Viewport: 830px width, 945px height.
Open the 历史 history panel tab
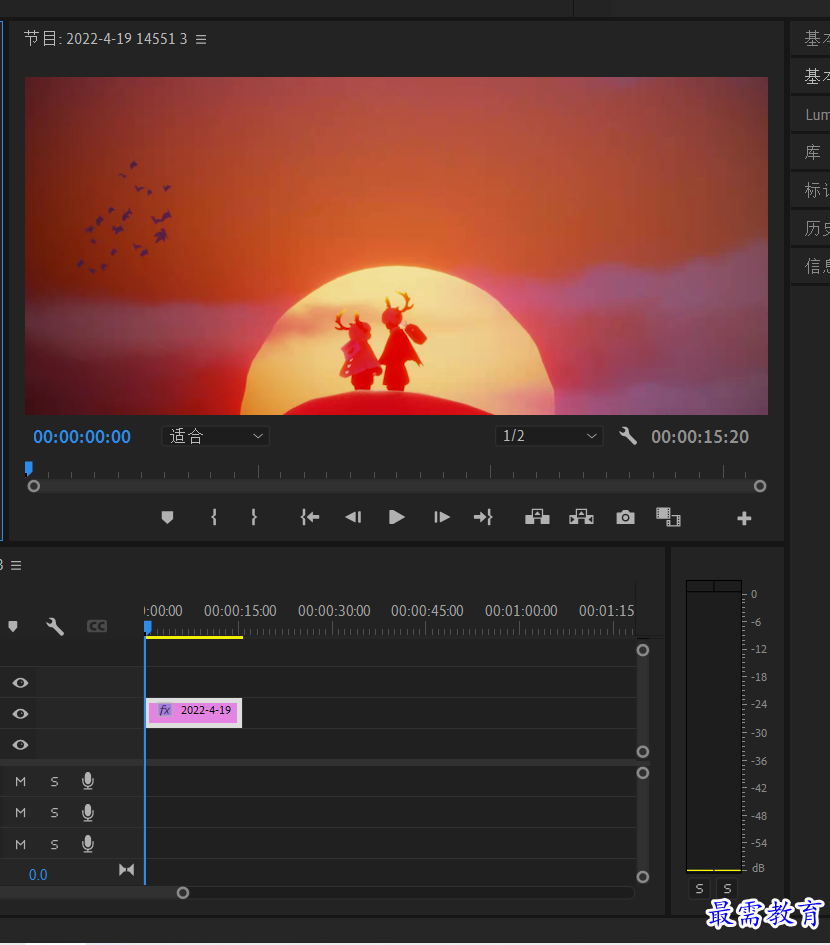tap(811, 228)
